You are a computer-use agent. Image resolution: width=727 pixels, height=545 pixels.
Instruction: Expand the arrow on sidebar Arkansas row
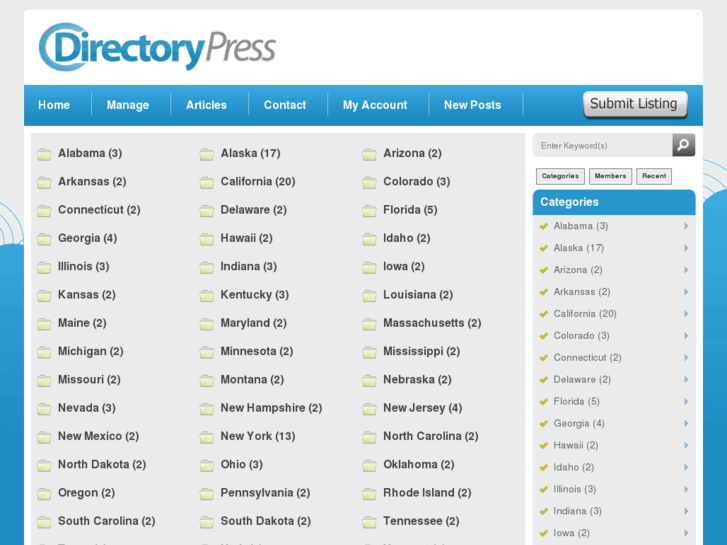[x=686, y=292]
